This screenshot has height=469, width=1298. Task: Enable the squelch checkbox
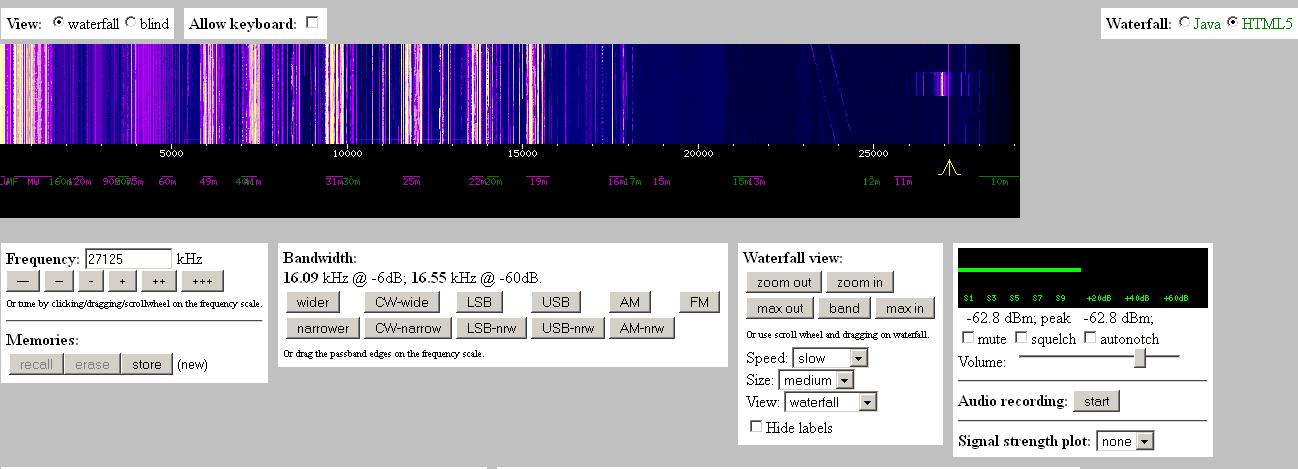1021,338
